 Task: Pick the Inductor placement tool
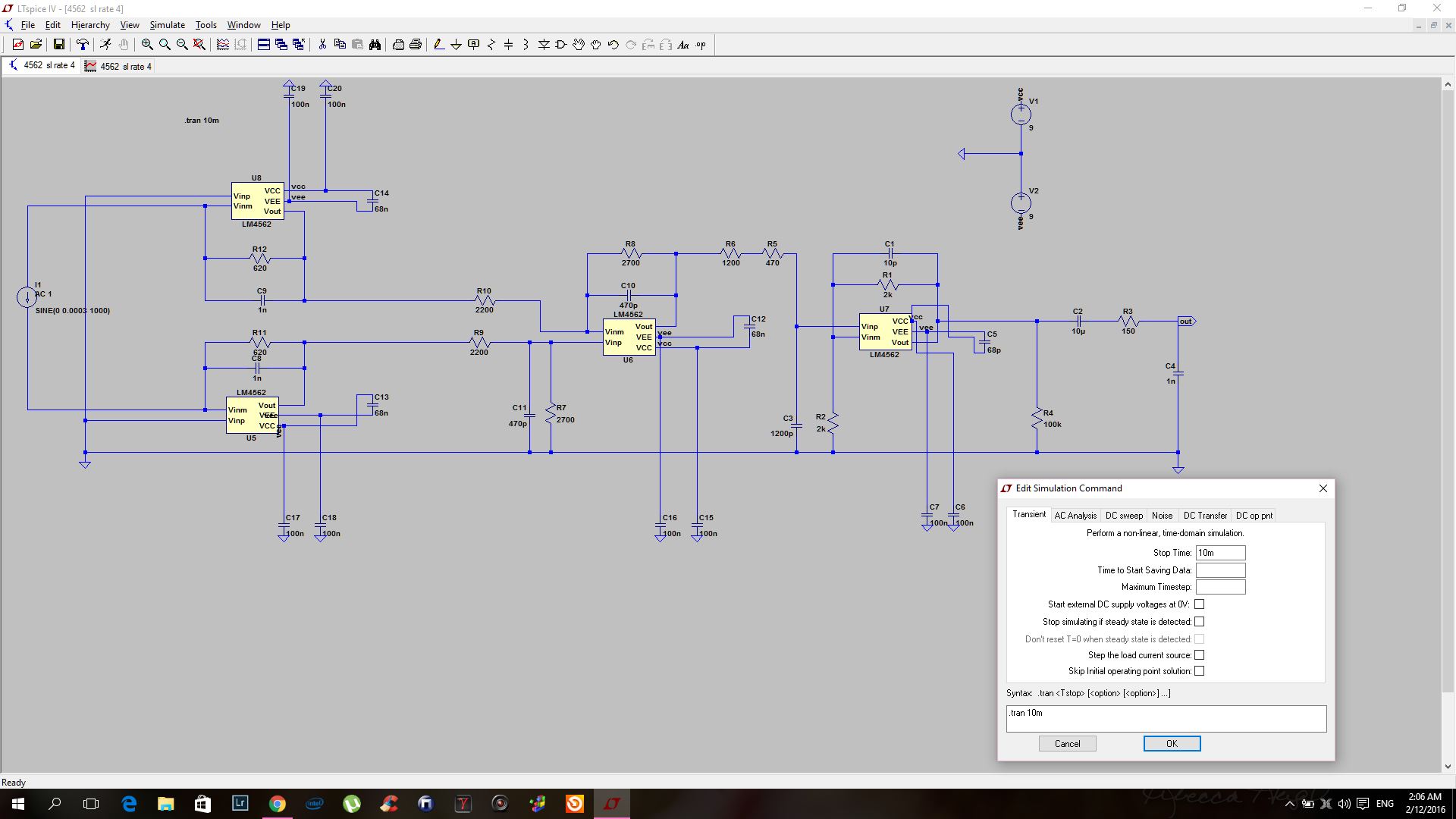pos(526,45)
